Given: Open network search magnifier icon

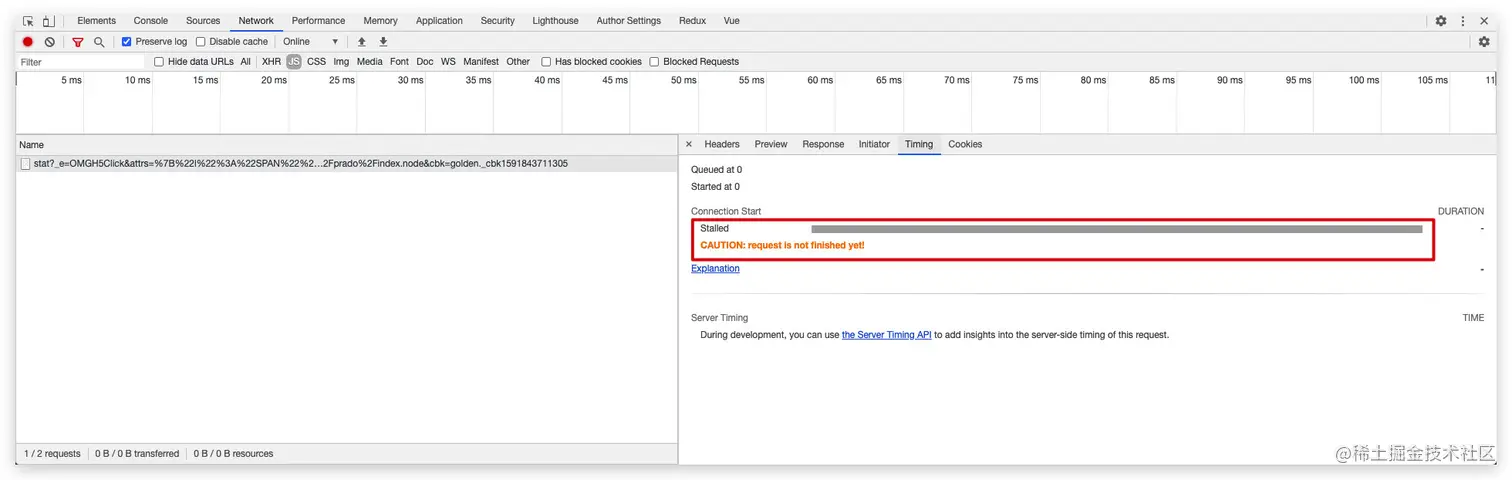Looking at the screenshot, I should point(99,42).
